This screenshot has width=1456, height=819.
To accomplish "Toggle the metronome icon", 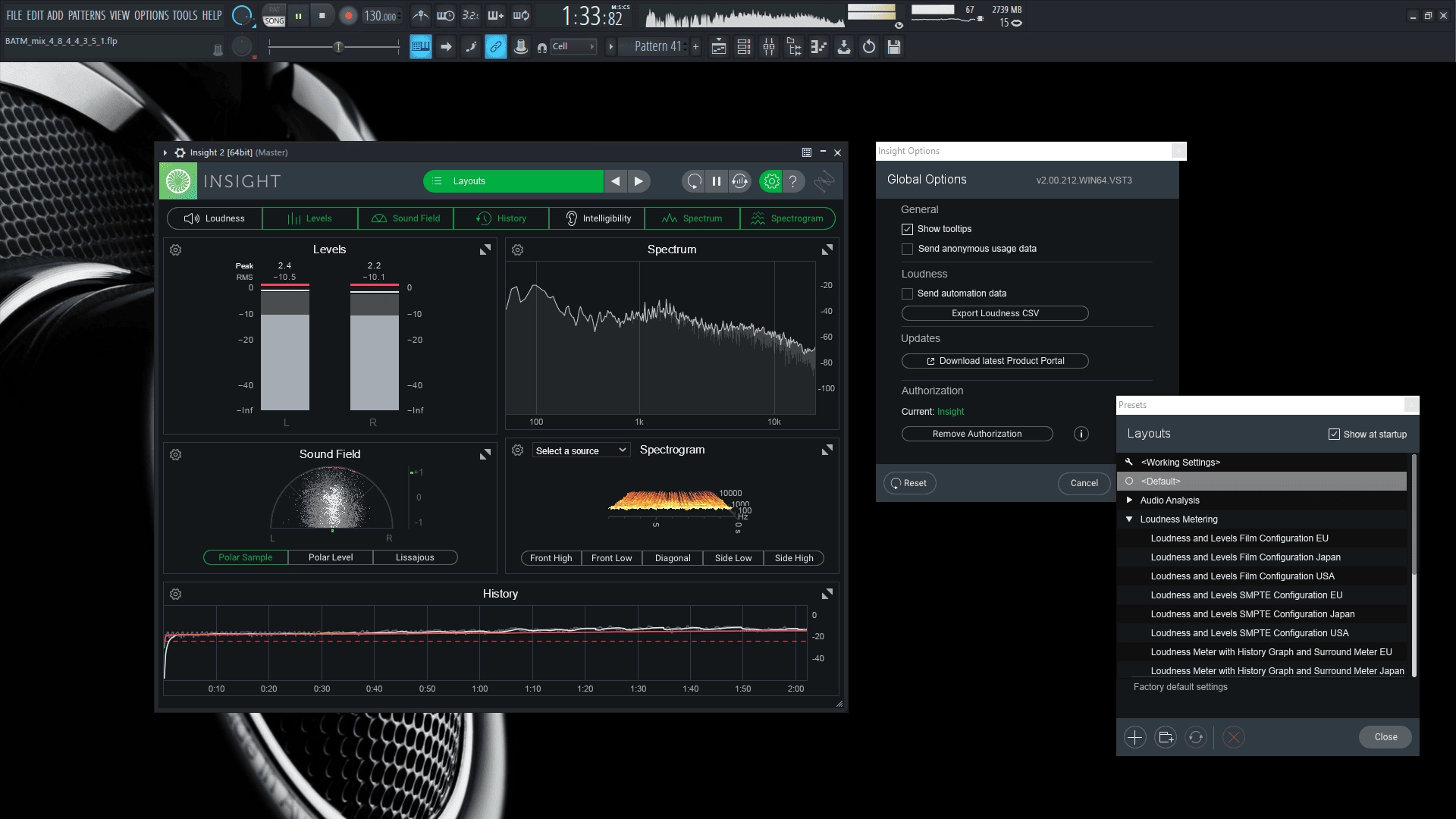I will pos(420,15).
